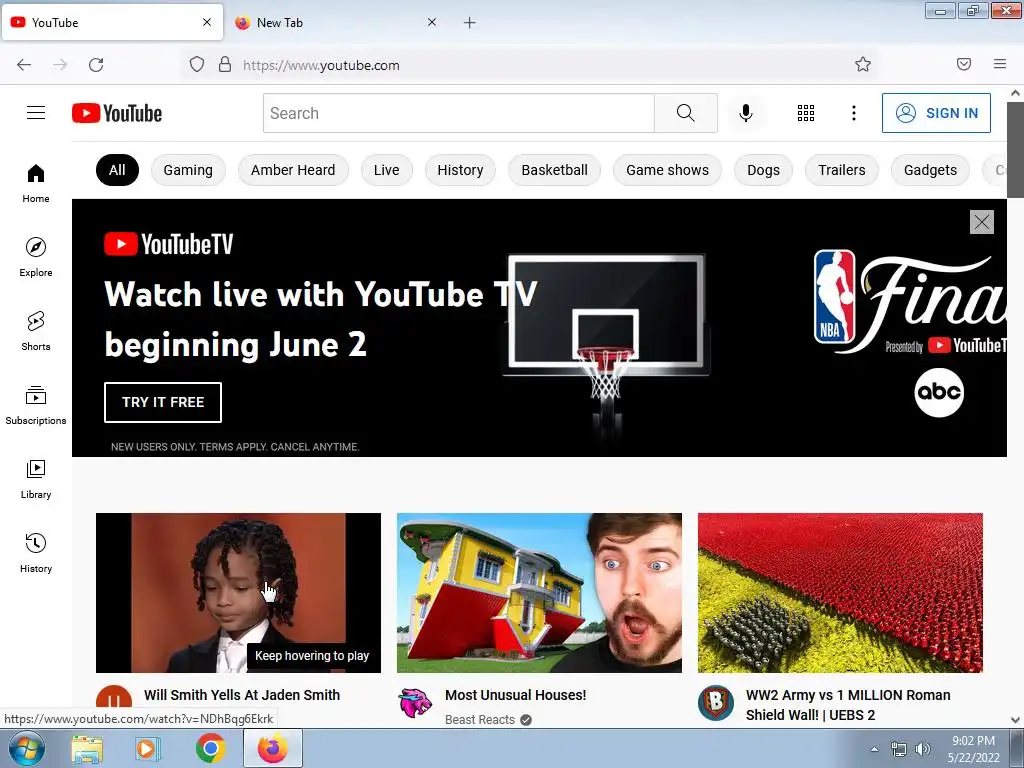The width and height of the screenshot is (1024, 768).
Task: Open Save to Pocket icon
Action: [964, 64]
